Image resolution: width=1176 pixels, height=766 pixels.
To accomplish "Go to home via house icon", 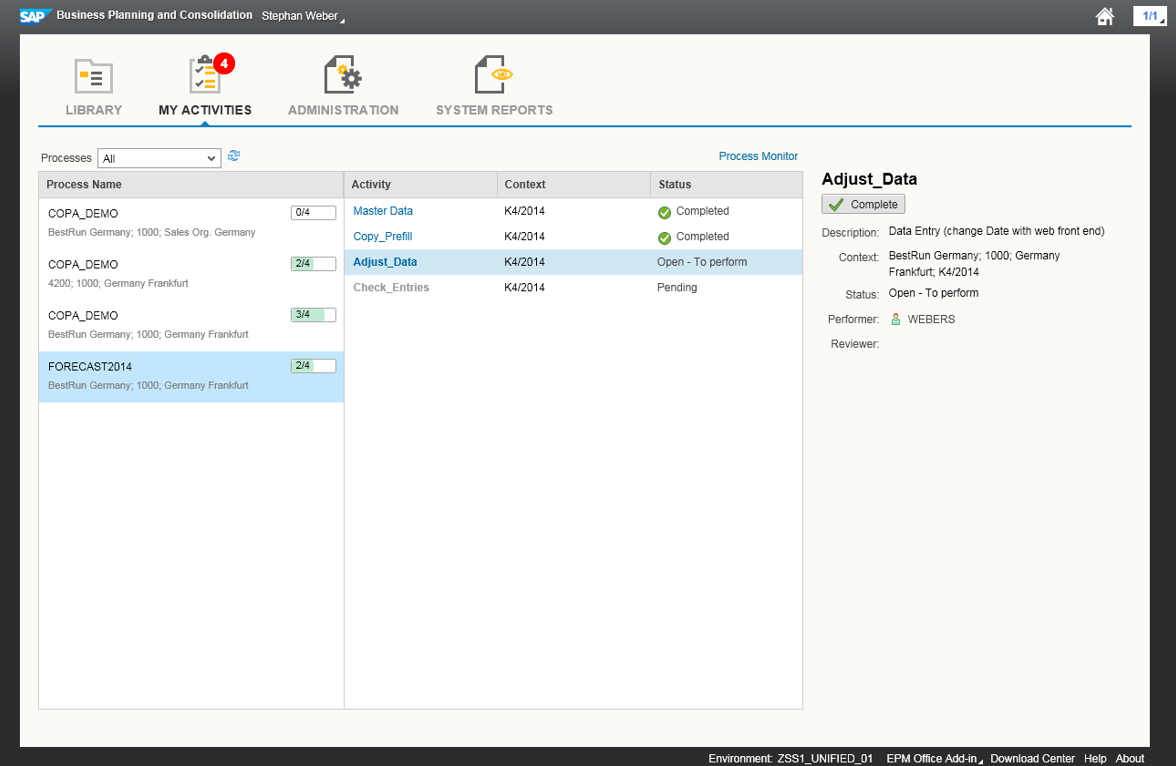I will coord(1105,16).
